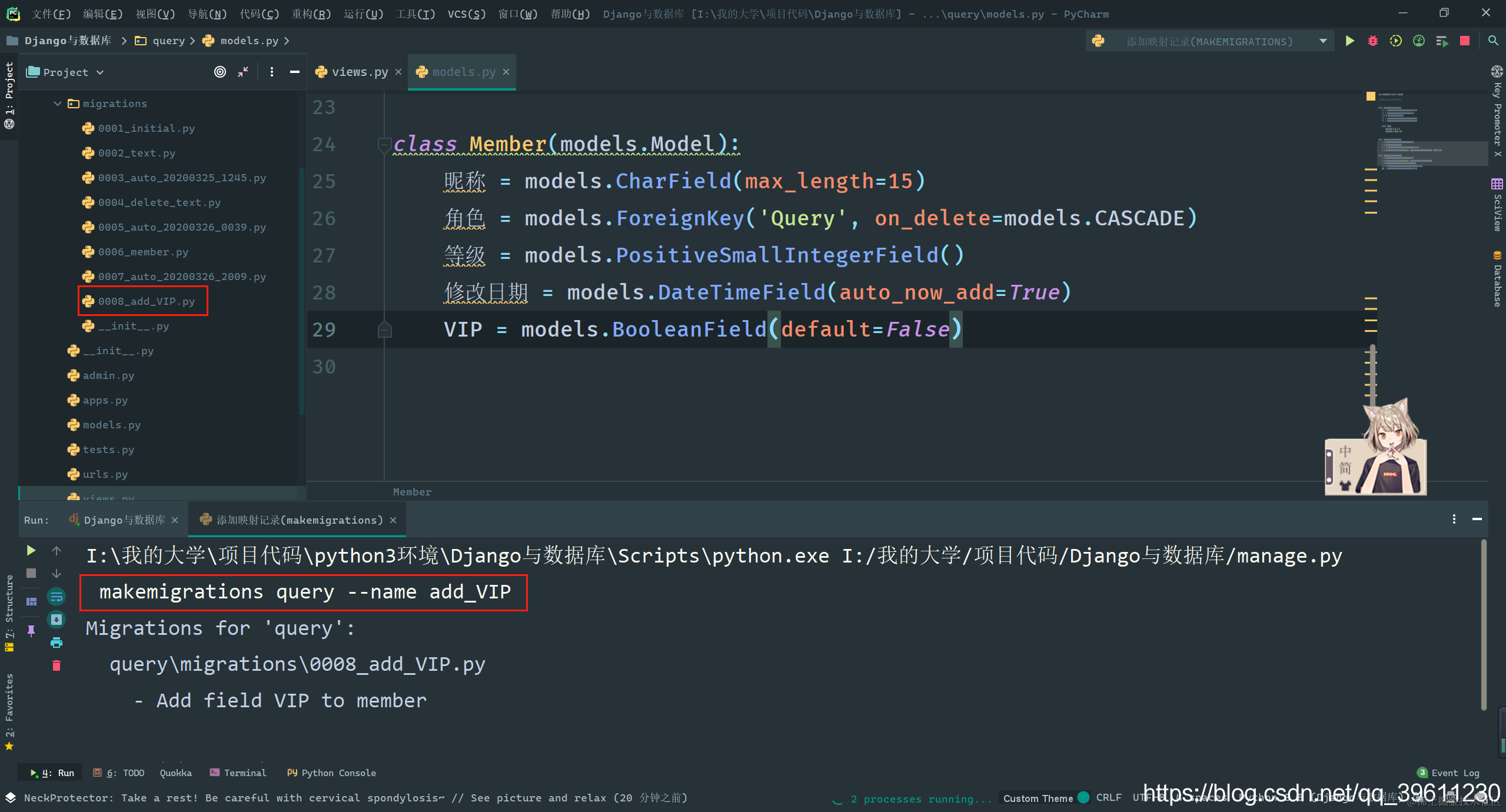This screenshot has width=1506, height=812.
Task: Open the SciView side panel
Action: click(1497, 205)
